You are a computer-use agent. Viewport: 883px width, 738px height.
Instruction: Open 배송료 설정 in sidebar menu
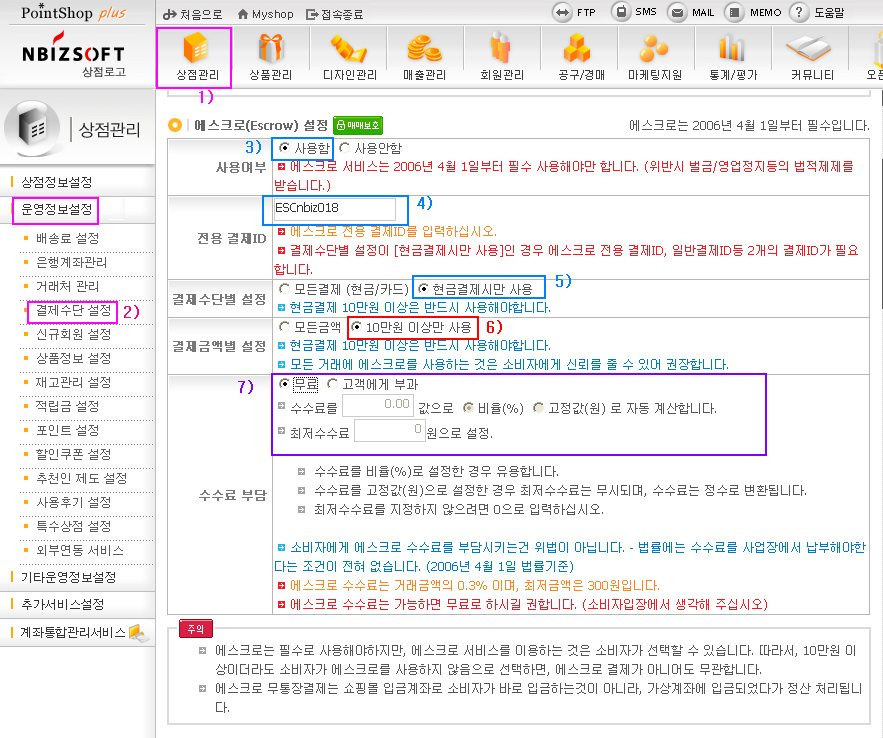click(x=67, y=238)
